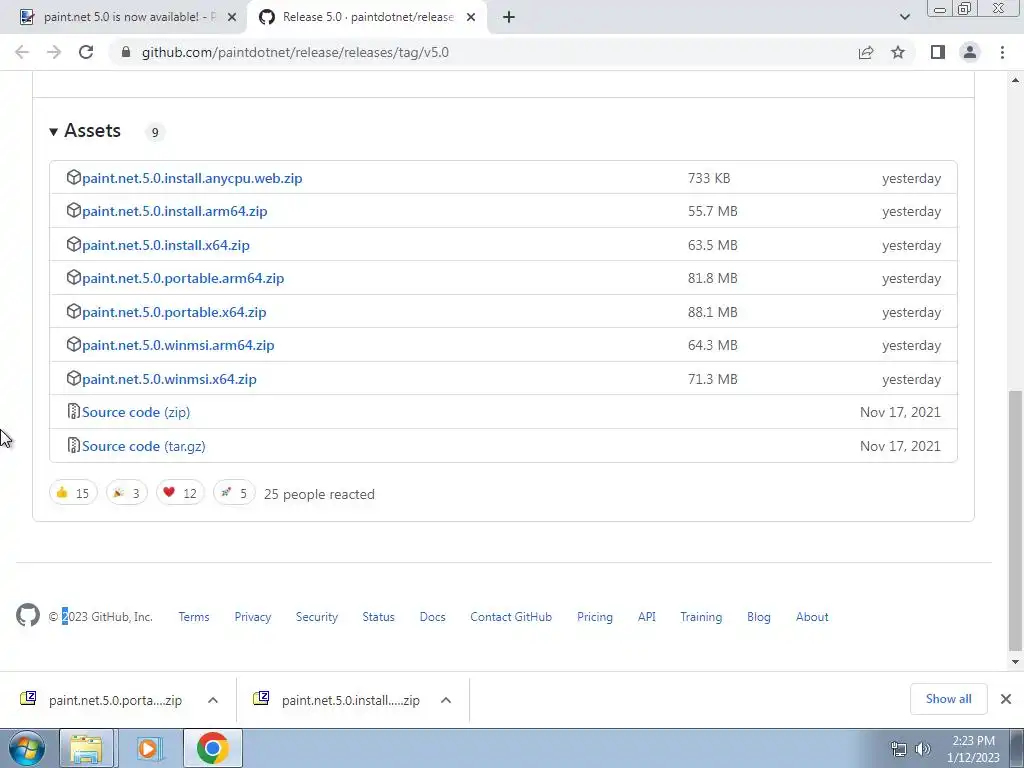Download paint.net.5.0.winmsi.x64.zip
The width and height of the screenshot is (1024, 768).
click(169, 379)
